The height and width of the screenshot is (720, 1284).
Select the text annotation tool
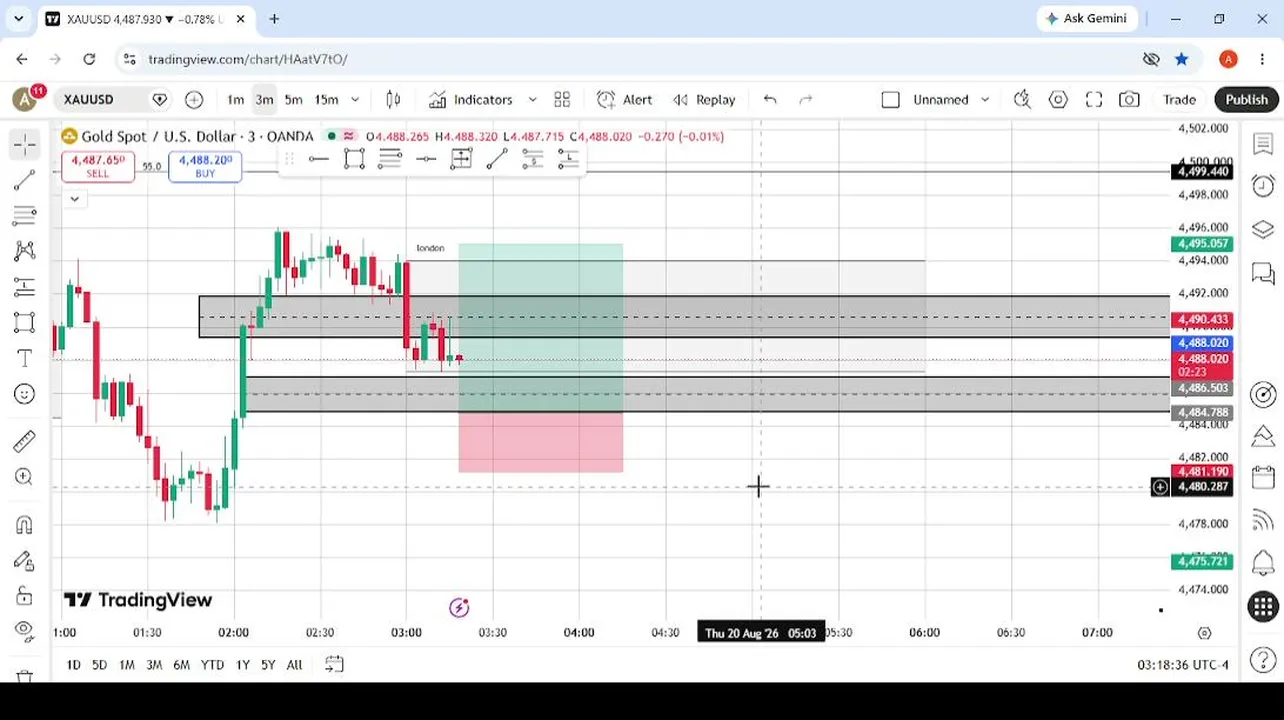(25, 358)
